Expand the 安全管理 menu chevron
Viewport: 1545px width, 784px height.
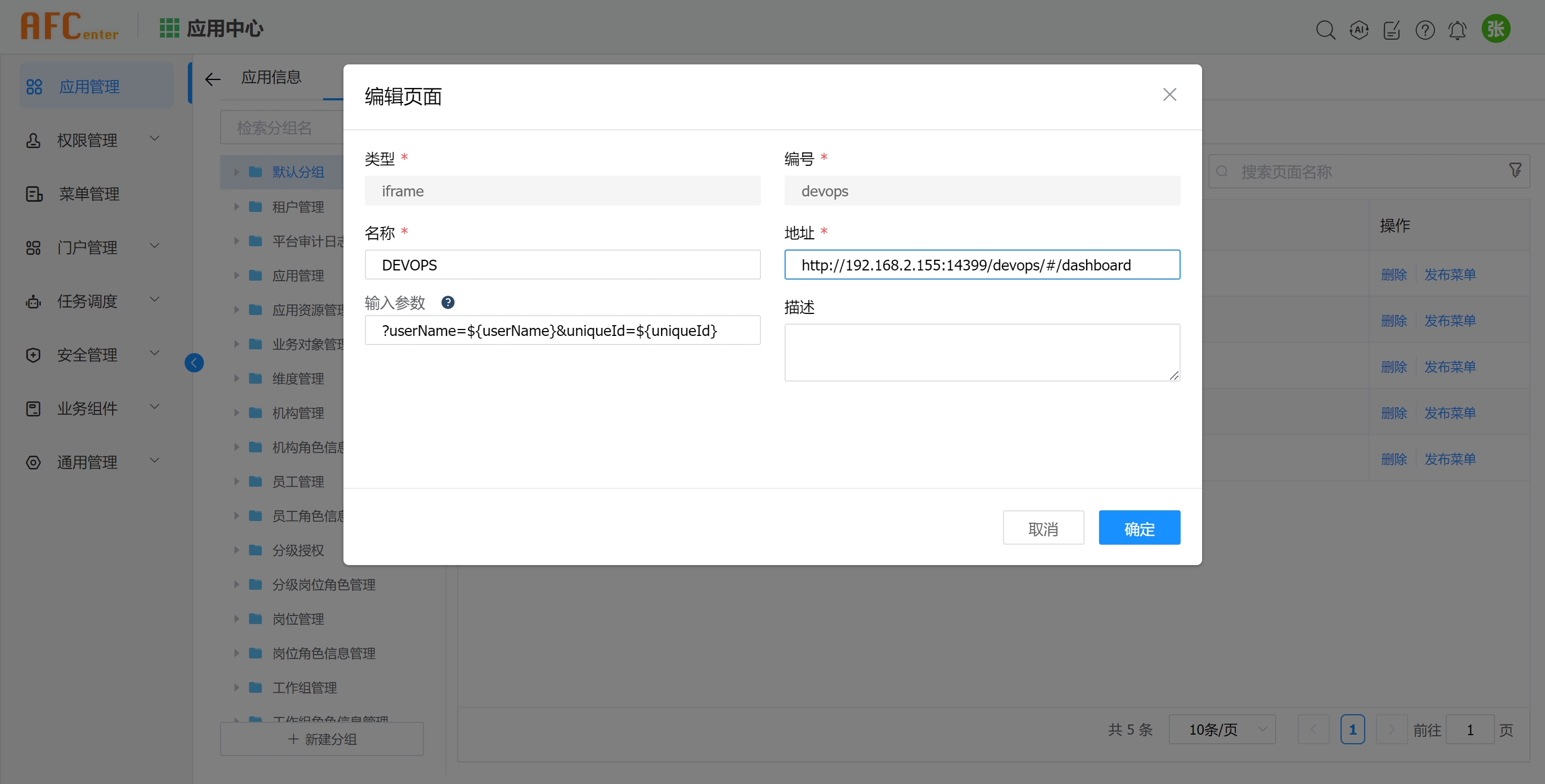click(154, 353)
